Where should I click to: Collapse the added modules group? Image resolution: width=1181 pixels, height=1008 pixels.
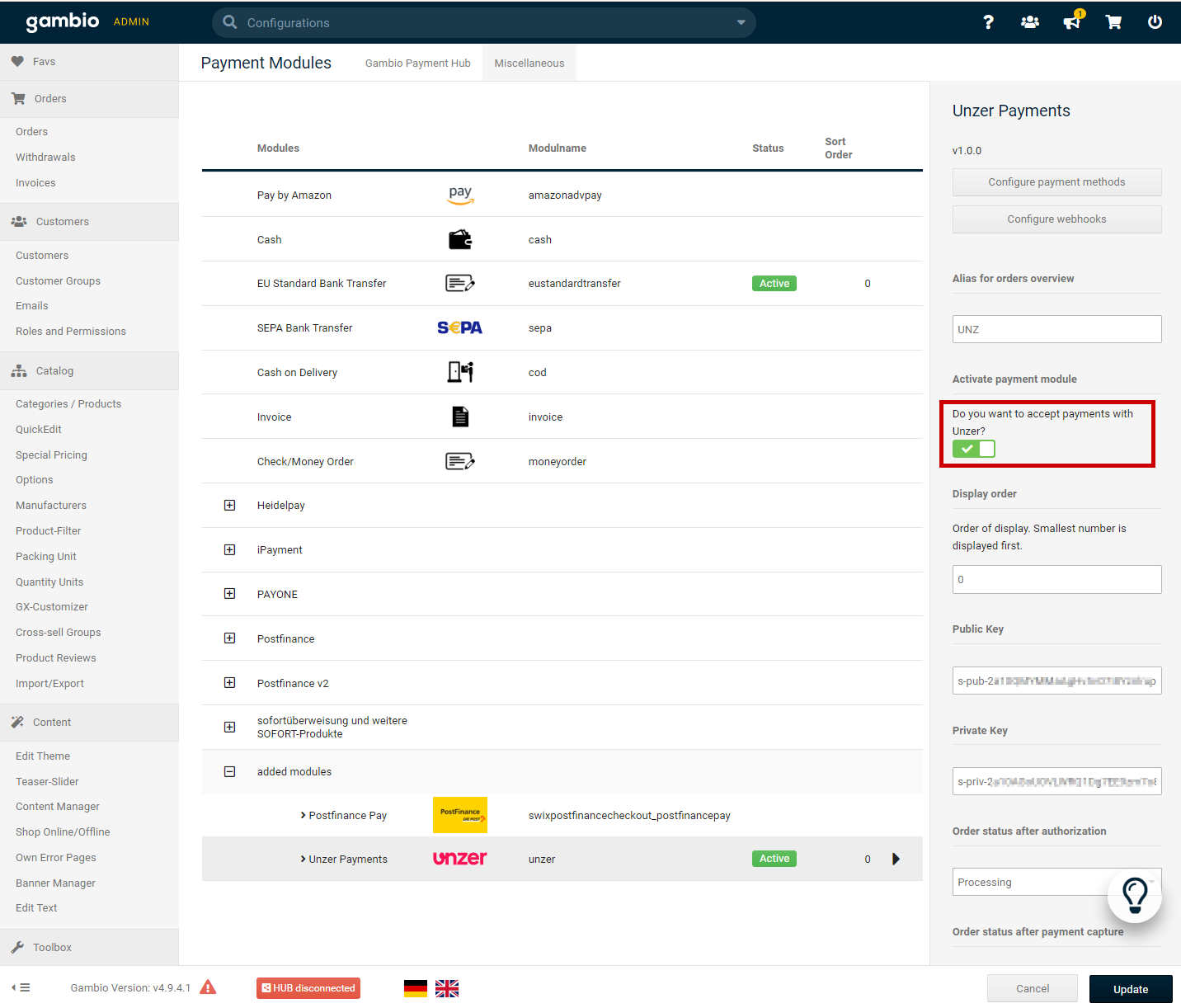coord(230,771)
